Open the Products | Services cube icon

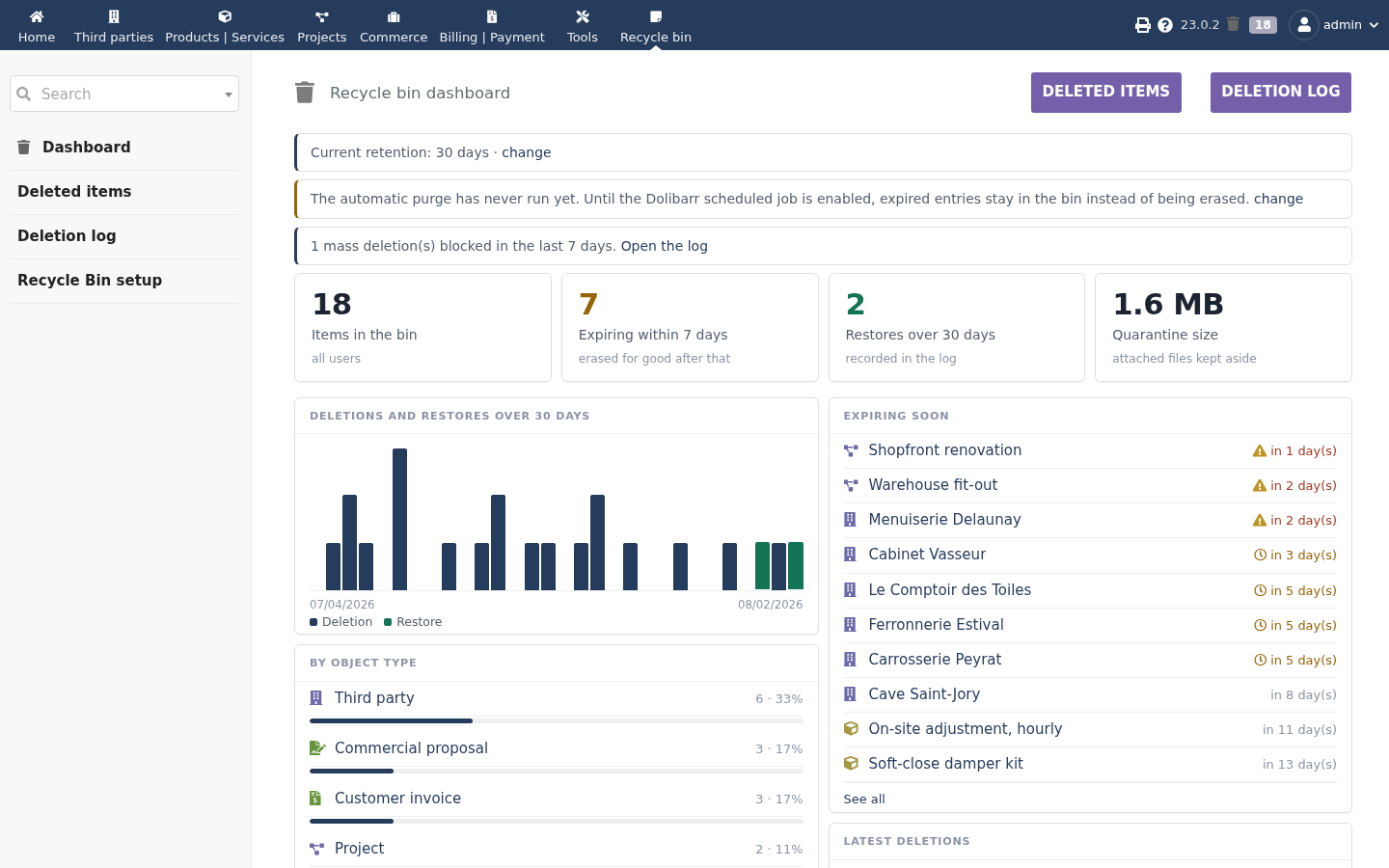(x=225, y=16)
